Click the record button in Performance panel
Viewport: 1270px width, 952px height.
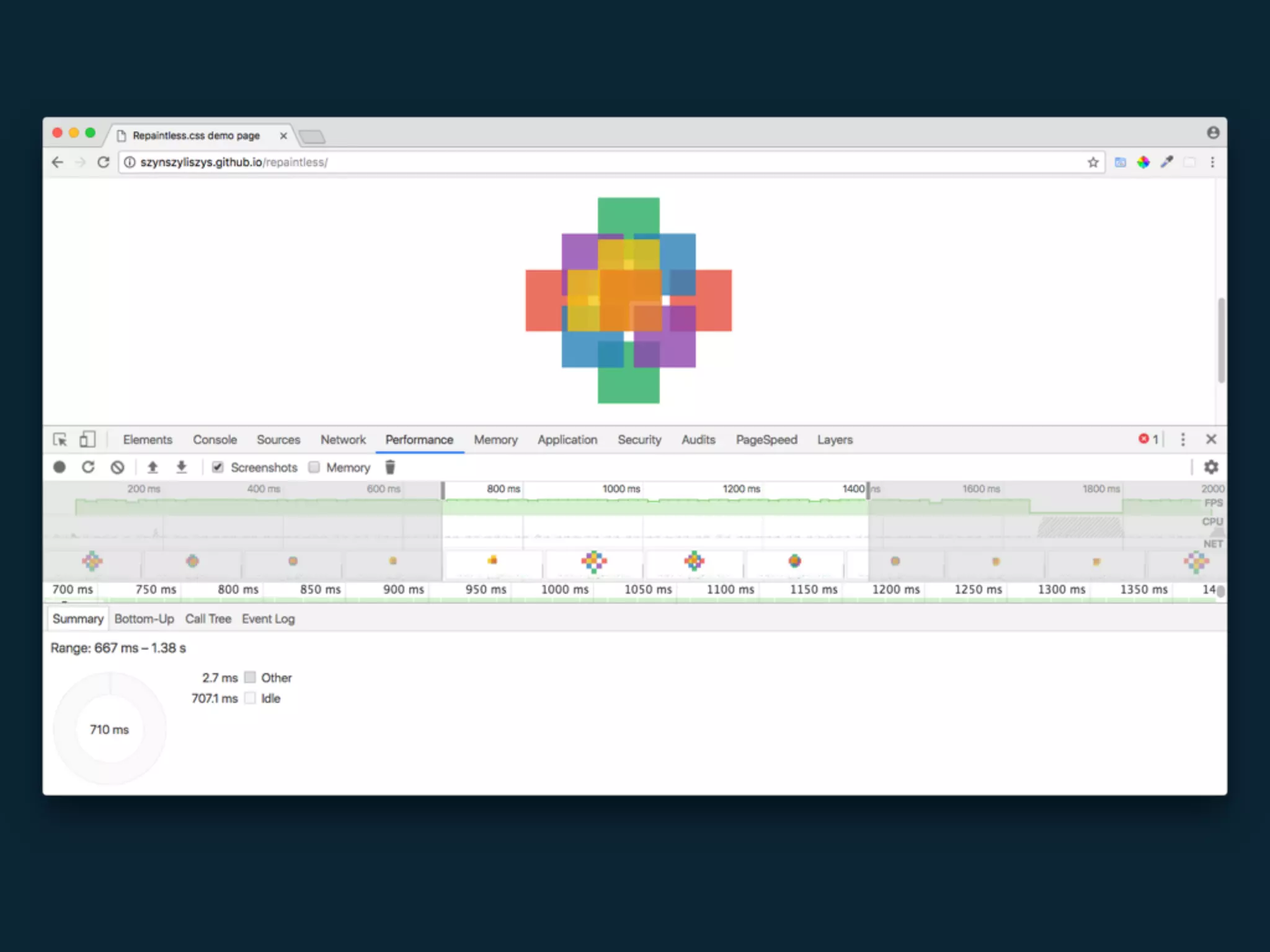[60, 467]
